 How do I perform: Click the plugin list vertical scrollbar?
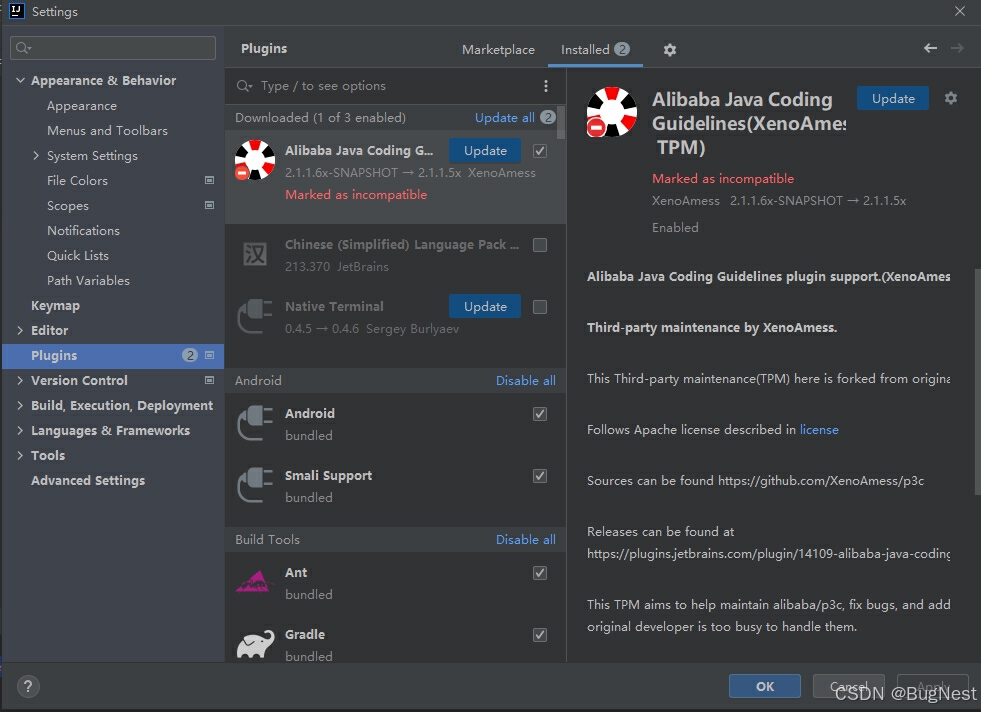(561, 122)
